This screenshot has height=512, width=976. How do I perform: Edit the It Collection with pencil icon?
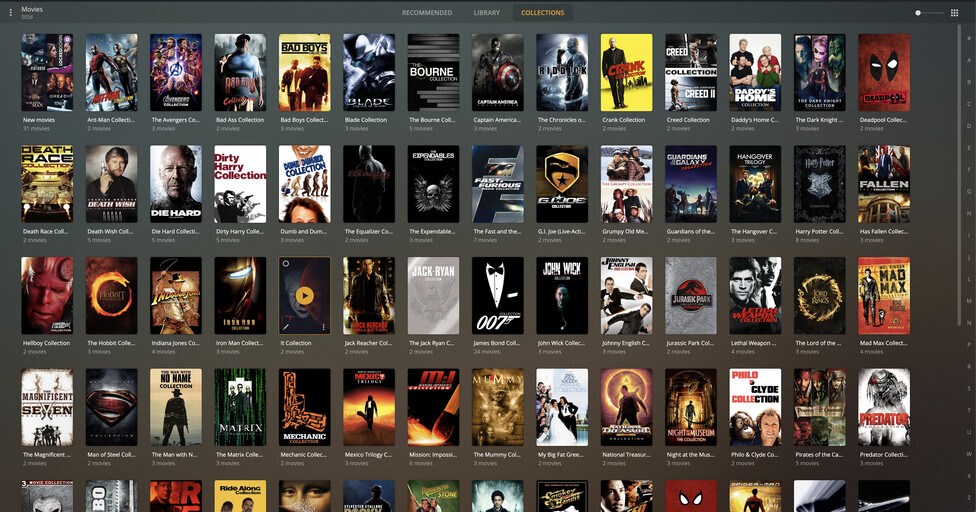(286, 327)
